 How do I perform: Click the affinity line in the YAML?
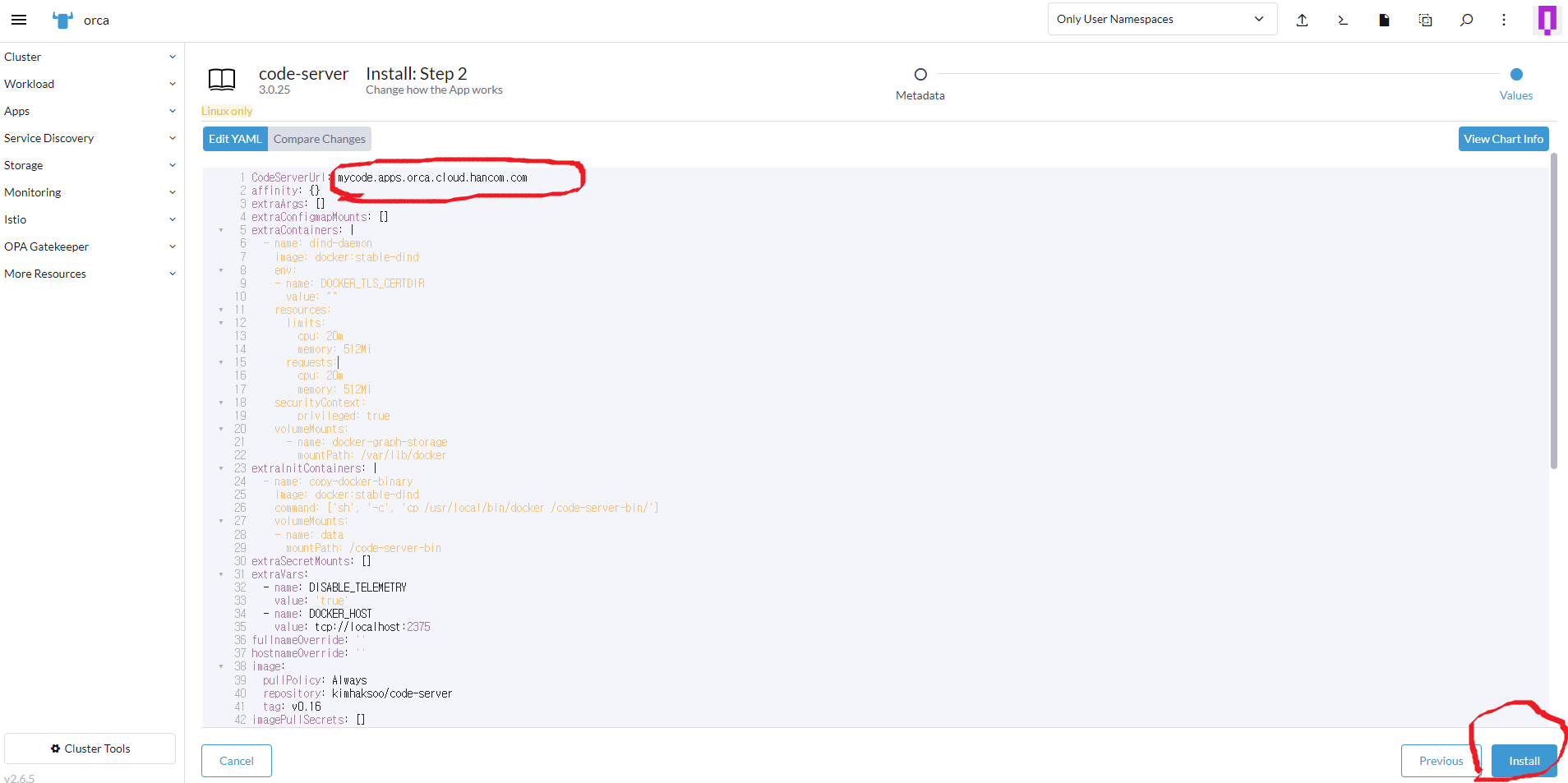point(285,191)
